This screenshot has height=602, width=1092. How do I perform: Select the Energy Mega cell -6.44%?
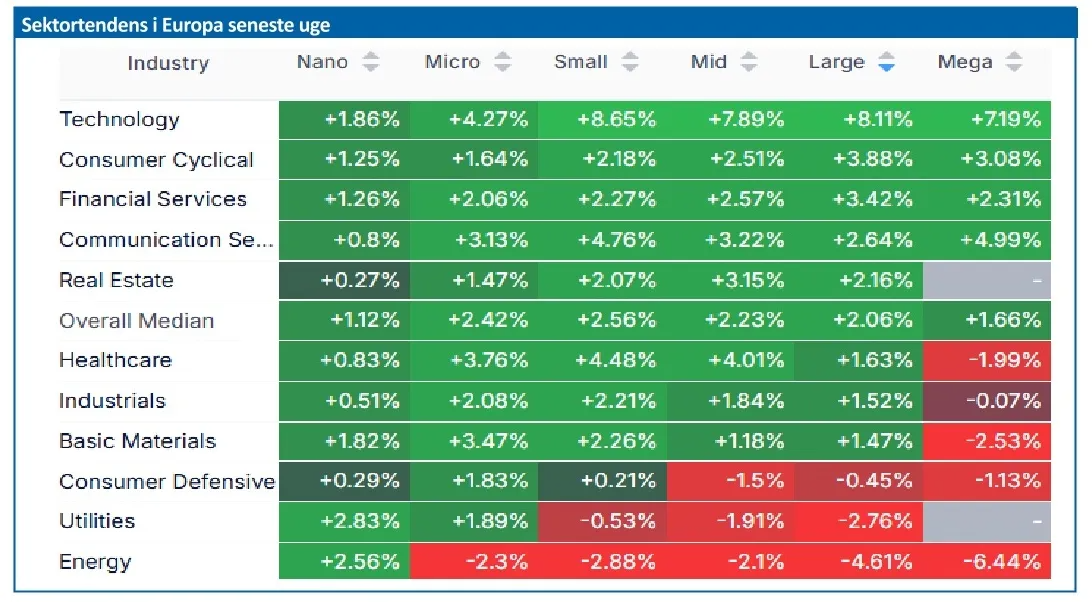pos(987,562)
